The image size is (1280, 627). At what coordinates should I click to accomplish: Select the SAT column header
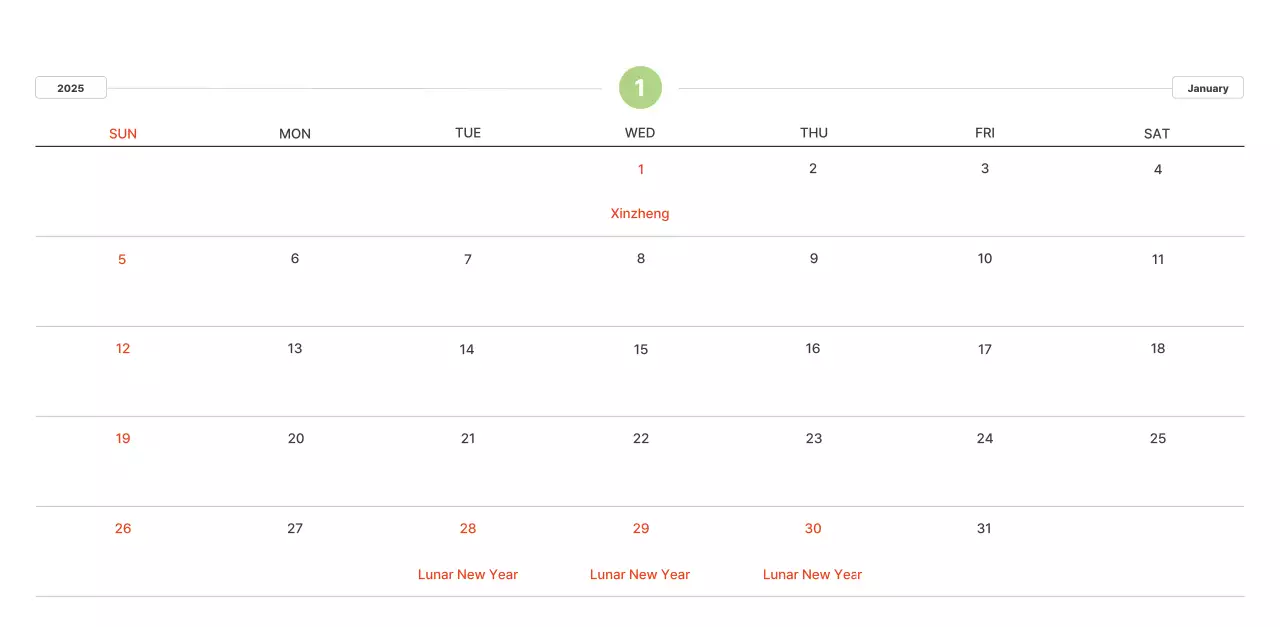click(x=1157, y=133)
